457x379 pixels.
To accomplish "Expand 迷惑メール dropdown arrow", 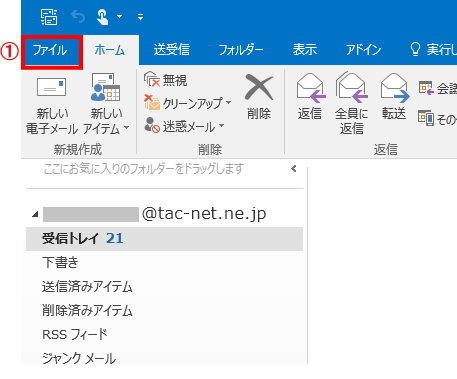I will pyautogui.click(x=222, y=126).
